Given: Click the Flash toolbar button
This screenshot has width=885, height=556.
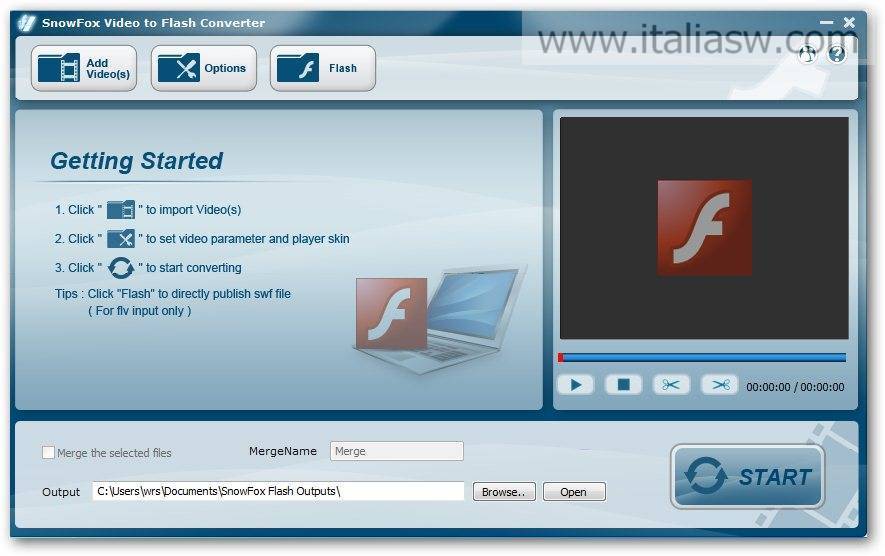Looking at the screenshot, I should point(323,68).
